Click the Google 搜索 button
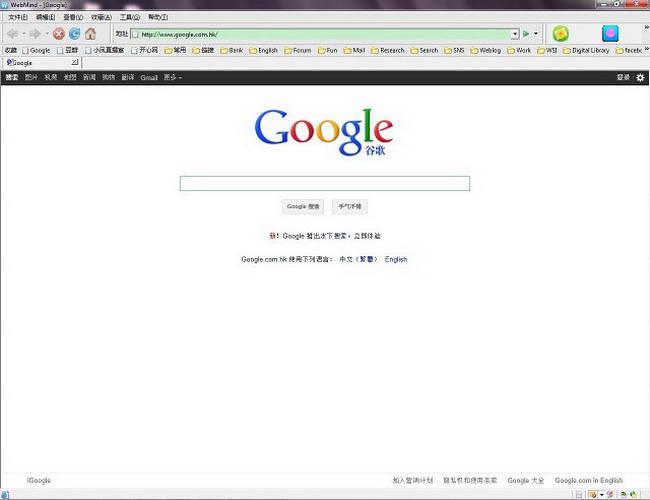 click(x=303, y=206)
